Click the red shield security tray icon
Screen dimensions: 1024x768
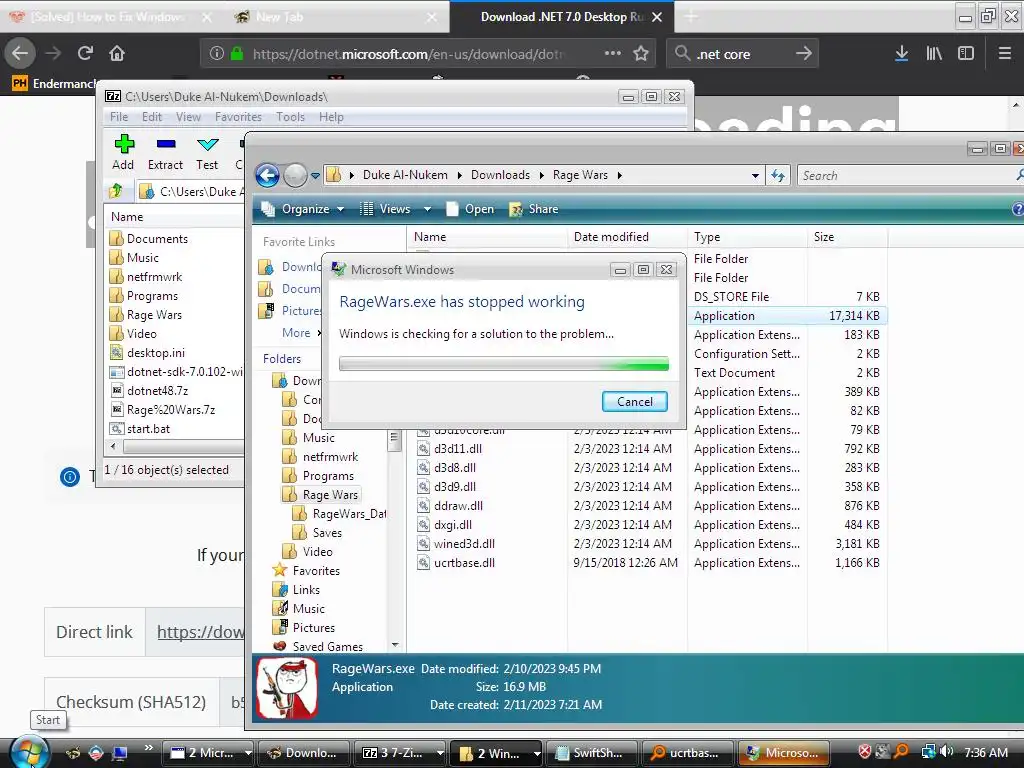(865, 752)
